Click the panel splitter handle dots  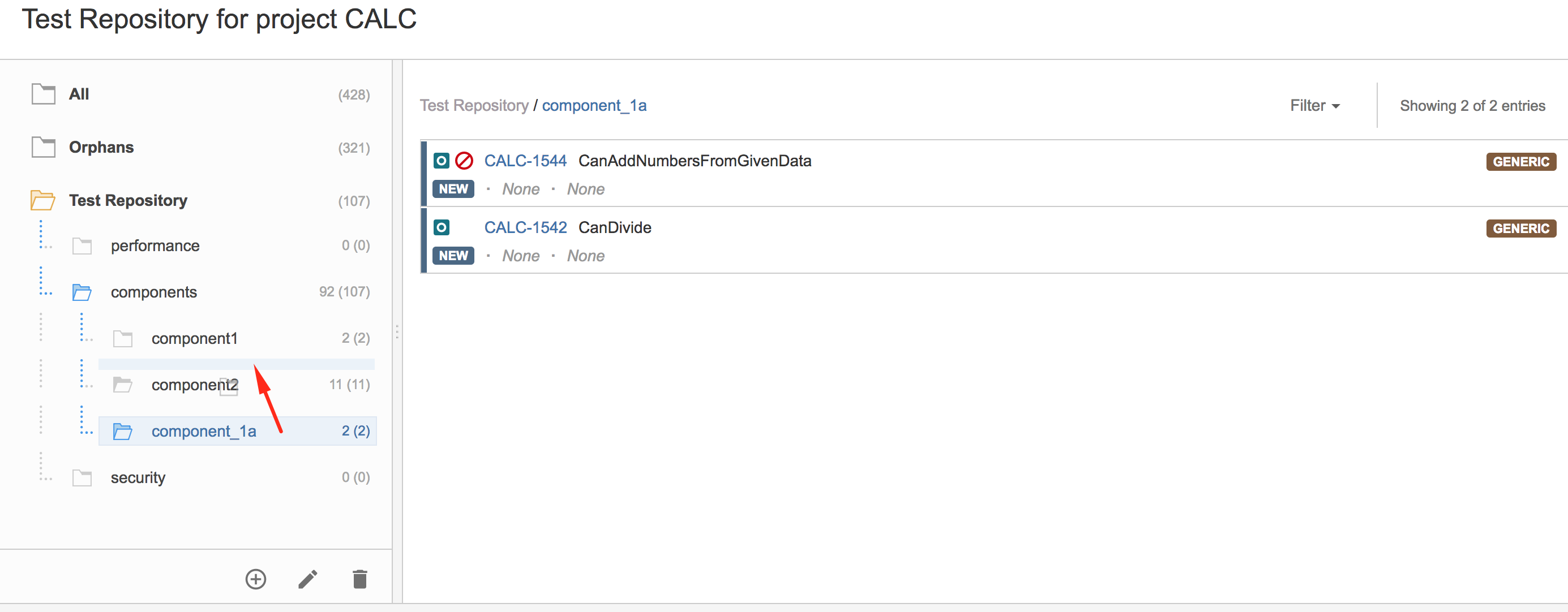click(x=397, y=332)
